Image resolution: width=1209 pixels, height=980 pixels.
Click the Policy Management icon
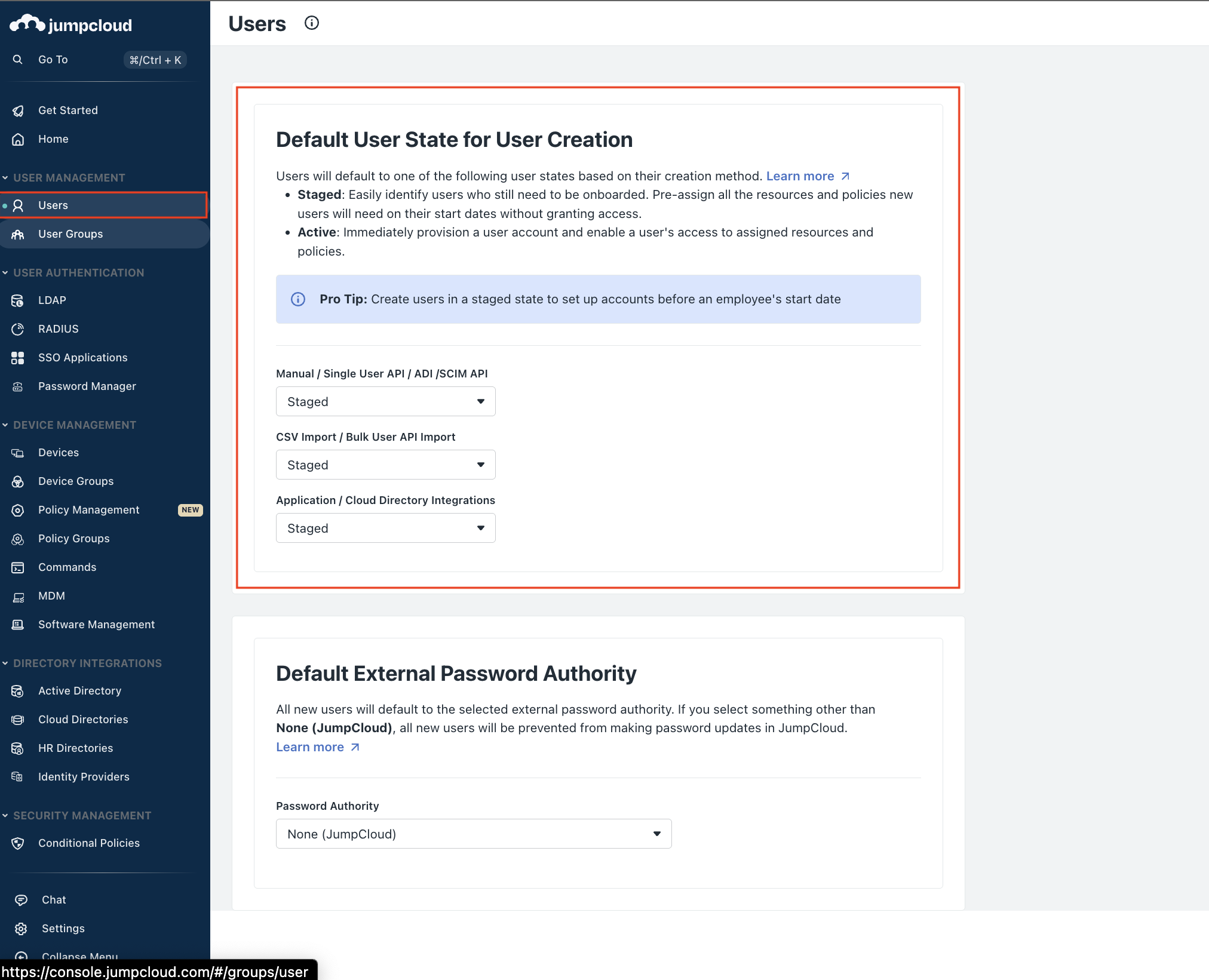pos(18,510)
